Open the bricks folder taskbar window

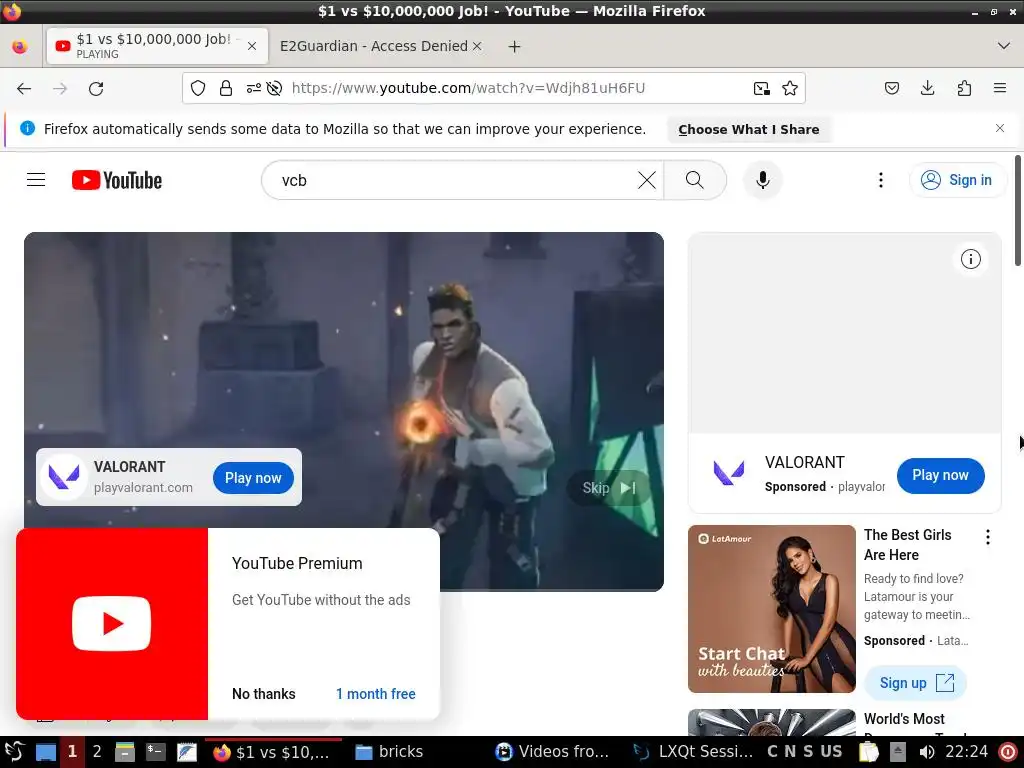(x=389, y=752)
